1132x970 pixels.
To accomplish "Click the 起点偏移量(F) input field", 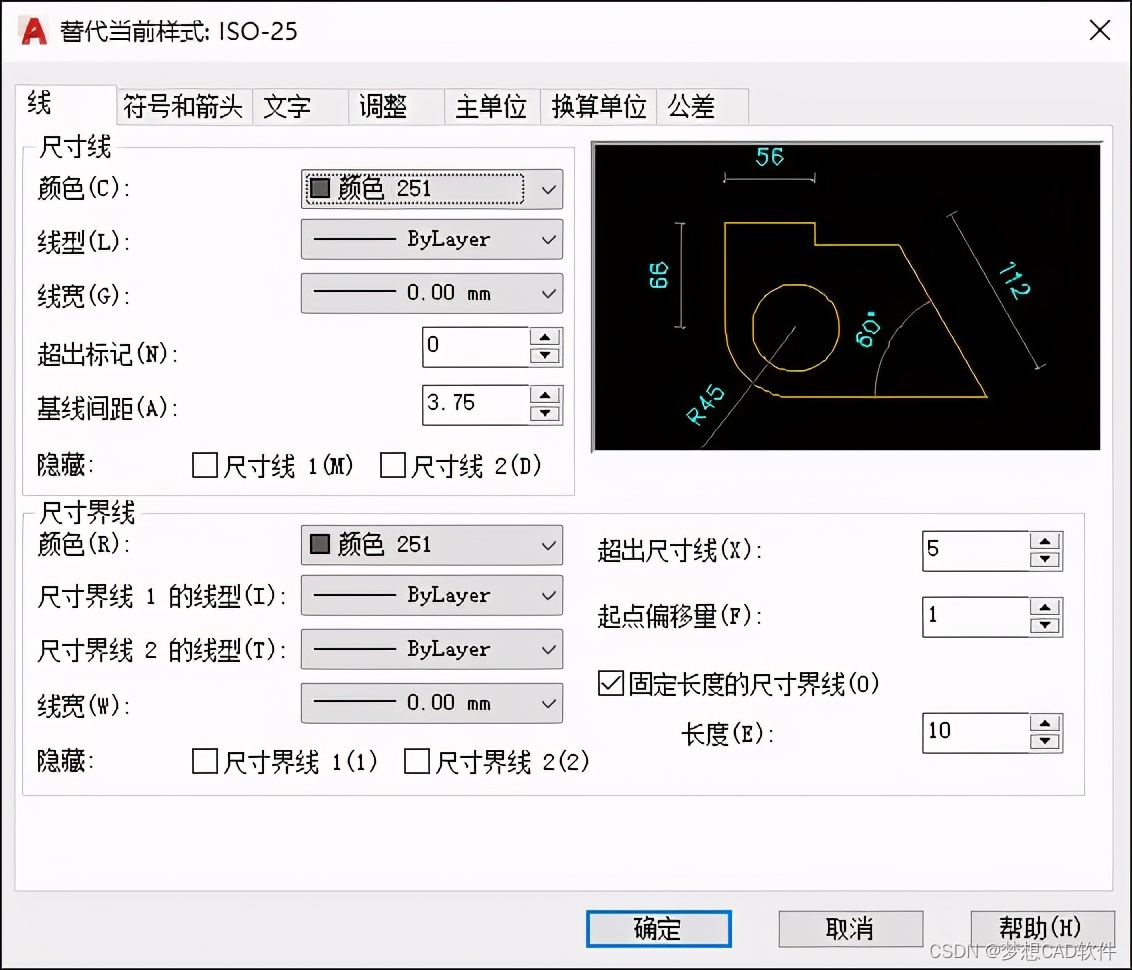I will pos(976,616).
